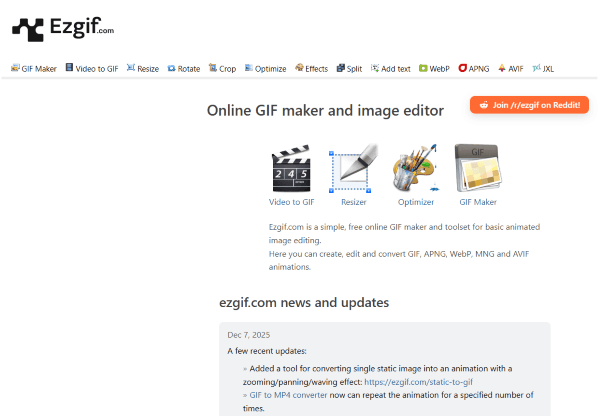
Task: Click Join /r/ezgif on Reddit button
Action: pos(529,105)
